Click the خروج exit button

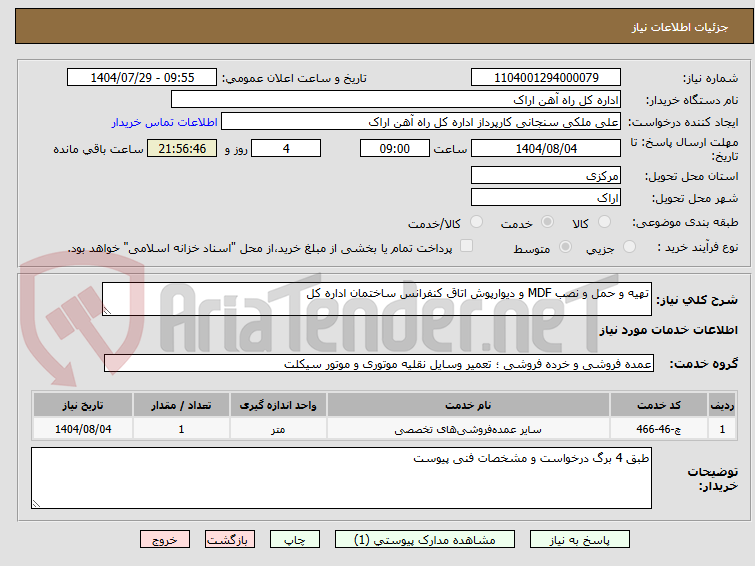[x=165, y=540]
